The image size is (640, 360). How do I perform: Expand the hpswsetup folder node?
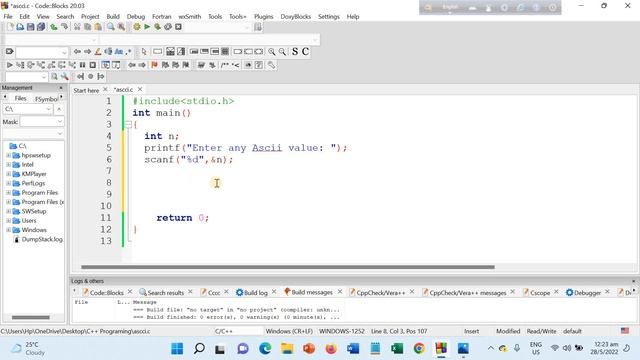(x=8, y=156)
